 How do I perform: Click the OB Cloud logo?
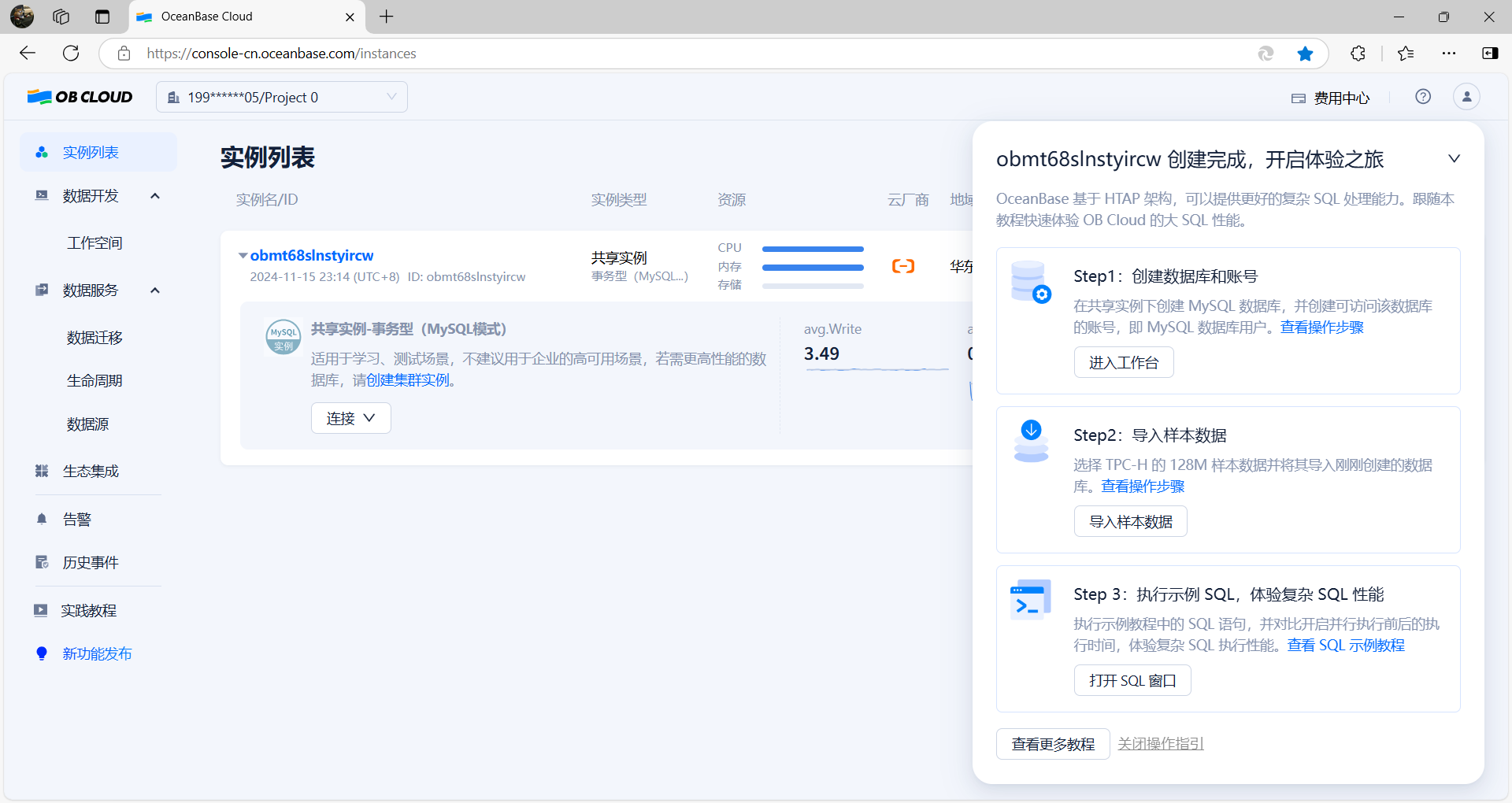coord(80,97)
